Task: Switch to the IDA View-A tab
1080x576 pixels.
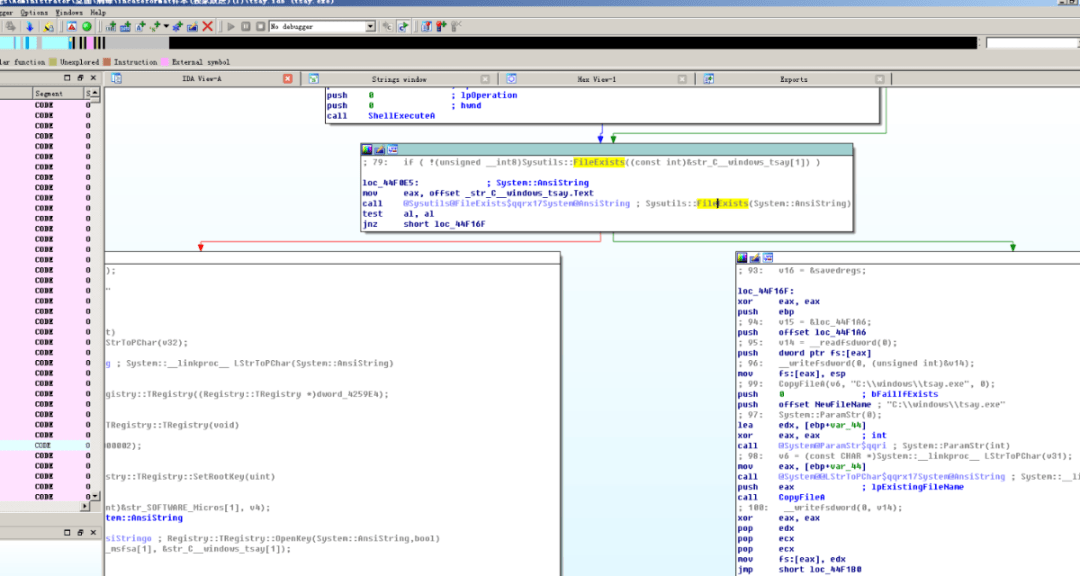Action: point(201,78)
